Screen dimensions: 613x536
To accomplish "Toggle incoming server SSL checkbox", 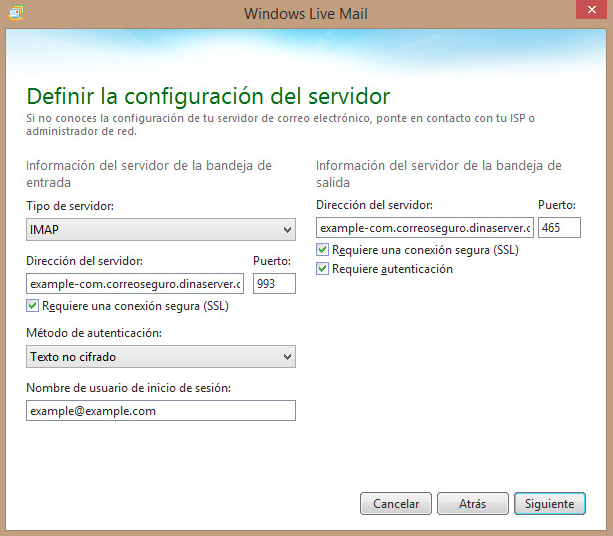I will pyautogui.click(x=32, y=305).
